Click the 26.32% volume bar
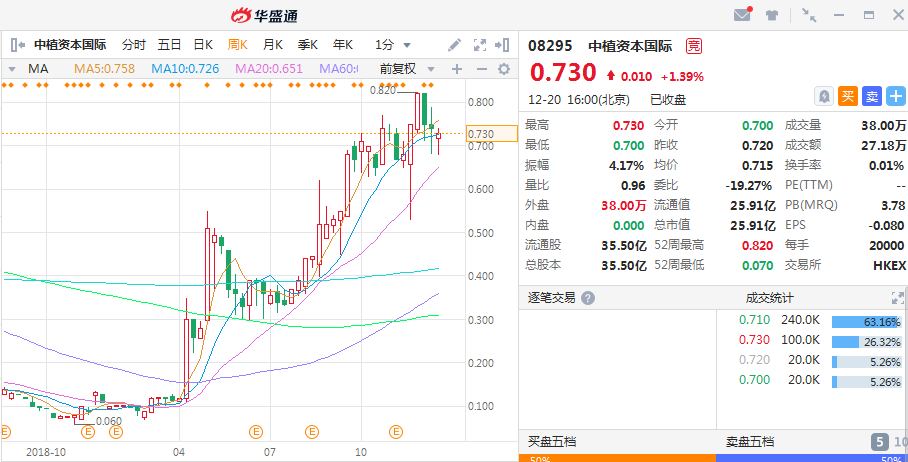Image resolution: width=908 pixels, height=462 pixels. [866, 342]
